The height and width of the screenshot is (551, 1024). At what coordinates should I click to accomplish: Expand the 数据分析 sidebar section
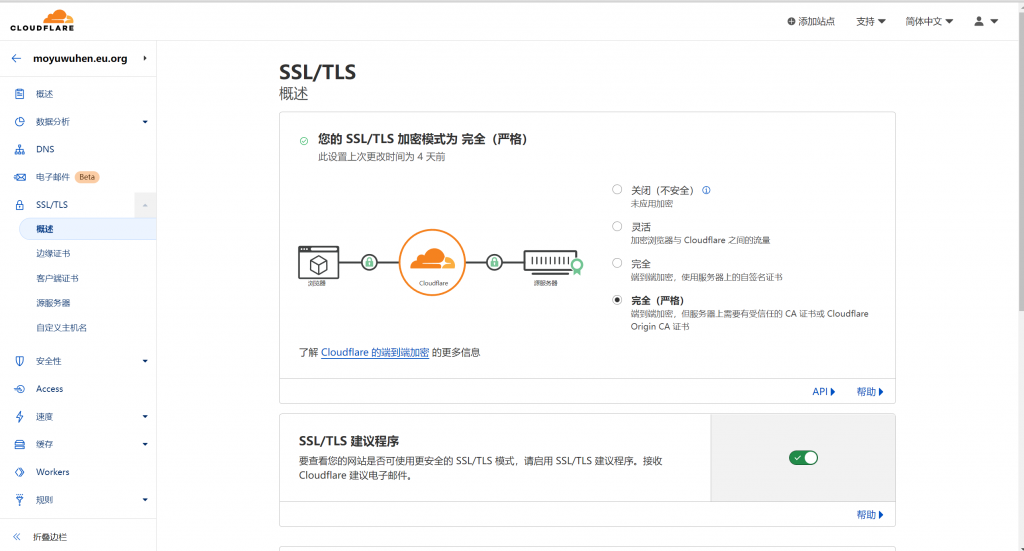tap(145, 121)
